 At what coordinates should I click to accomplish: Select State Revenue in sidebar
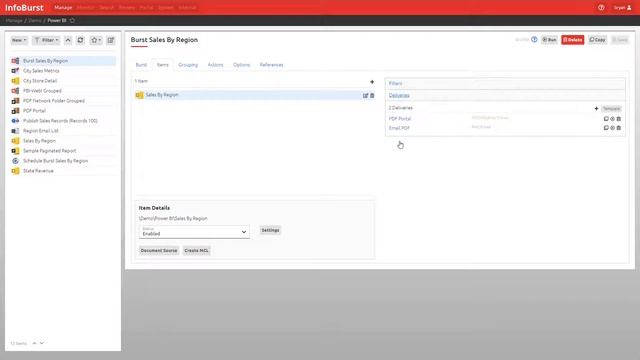(38, 171)
